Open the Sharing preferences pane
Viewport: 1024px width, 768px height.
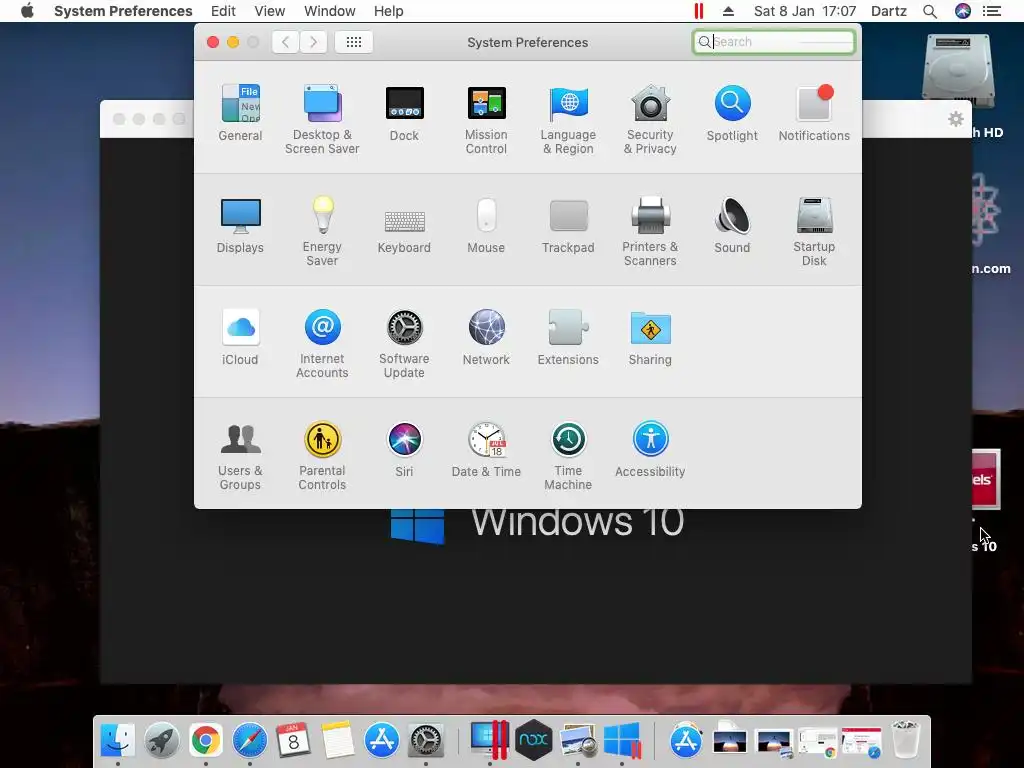click(650, 337)
